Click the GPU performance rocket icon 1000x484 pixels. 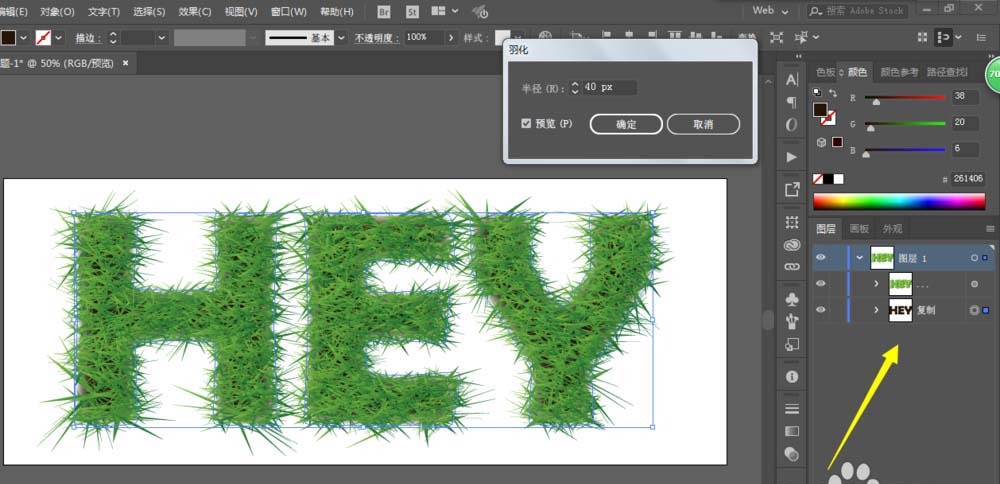(480, 11)
